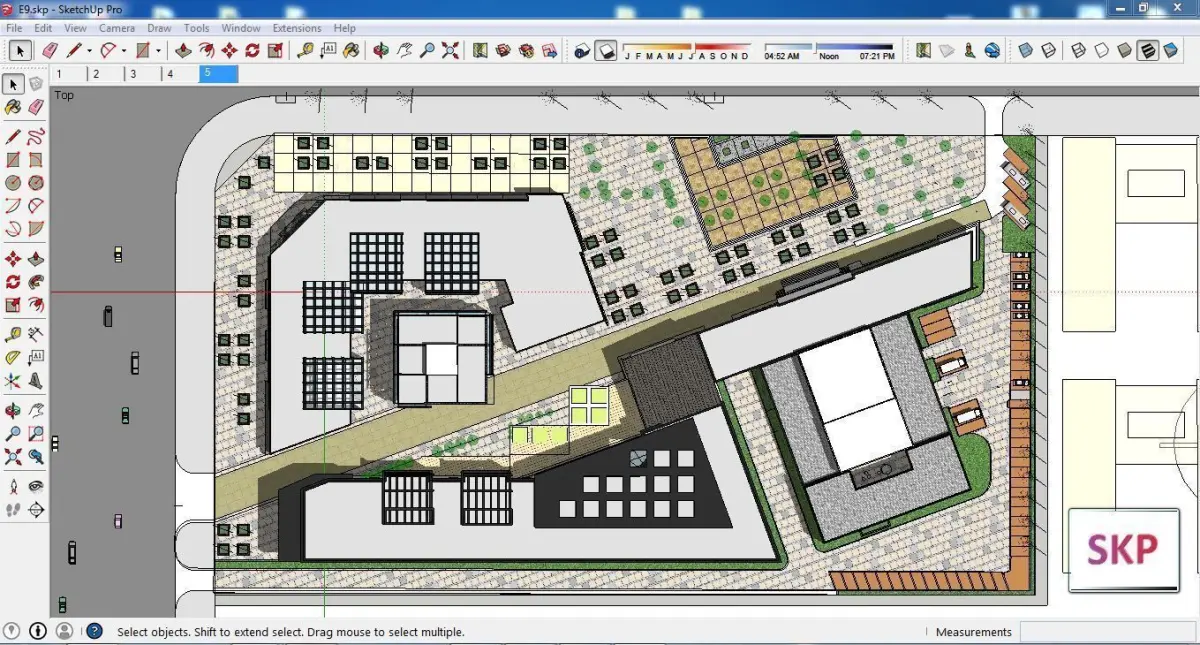
Task: Toggle Back Edges style
Action: pyautogui.click(x=1048, y=50)
